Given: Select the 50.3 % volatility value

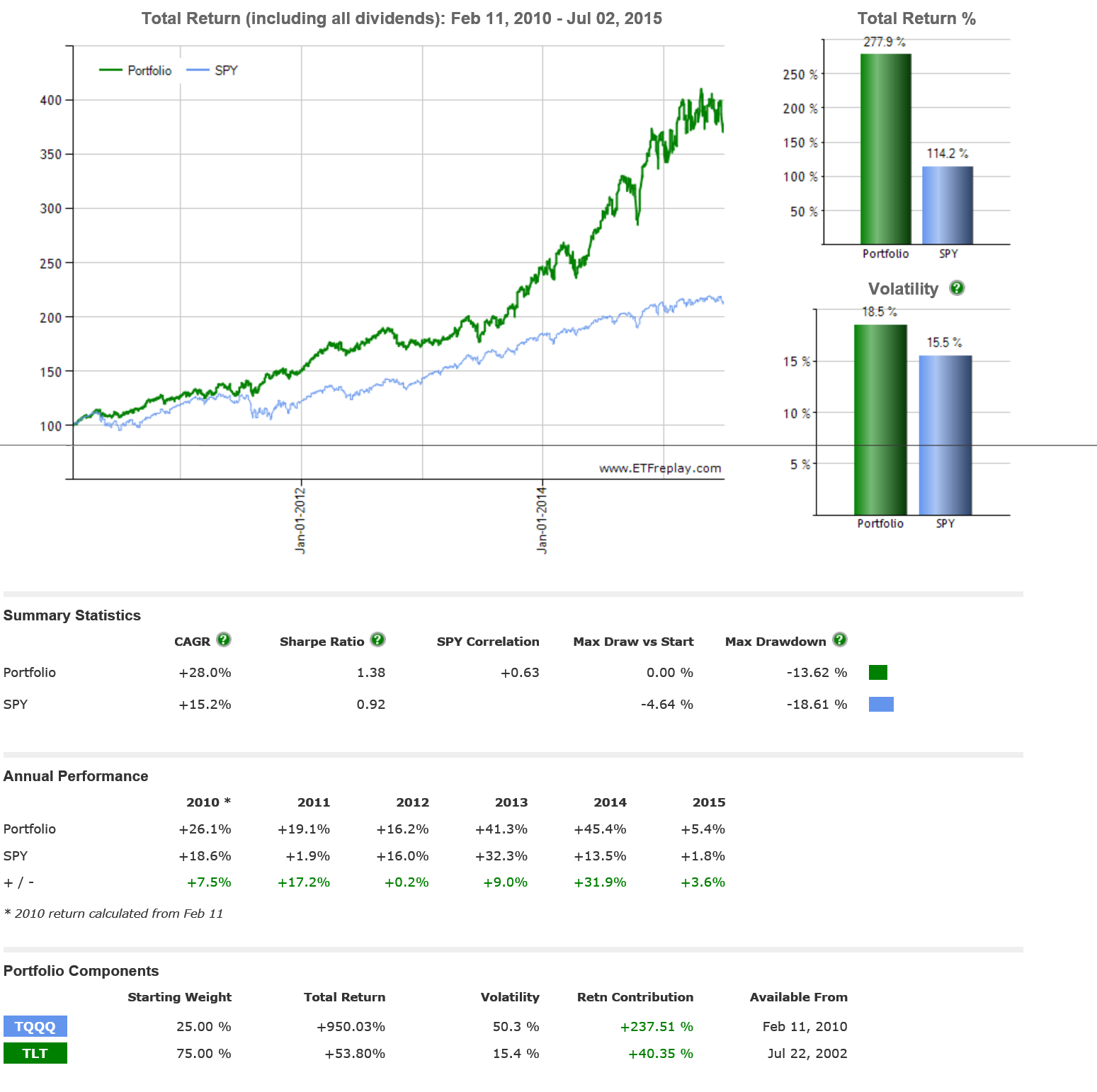Looking at the screenshot, I should pyautogui.click(x=516, y=1027).
